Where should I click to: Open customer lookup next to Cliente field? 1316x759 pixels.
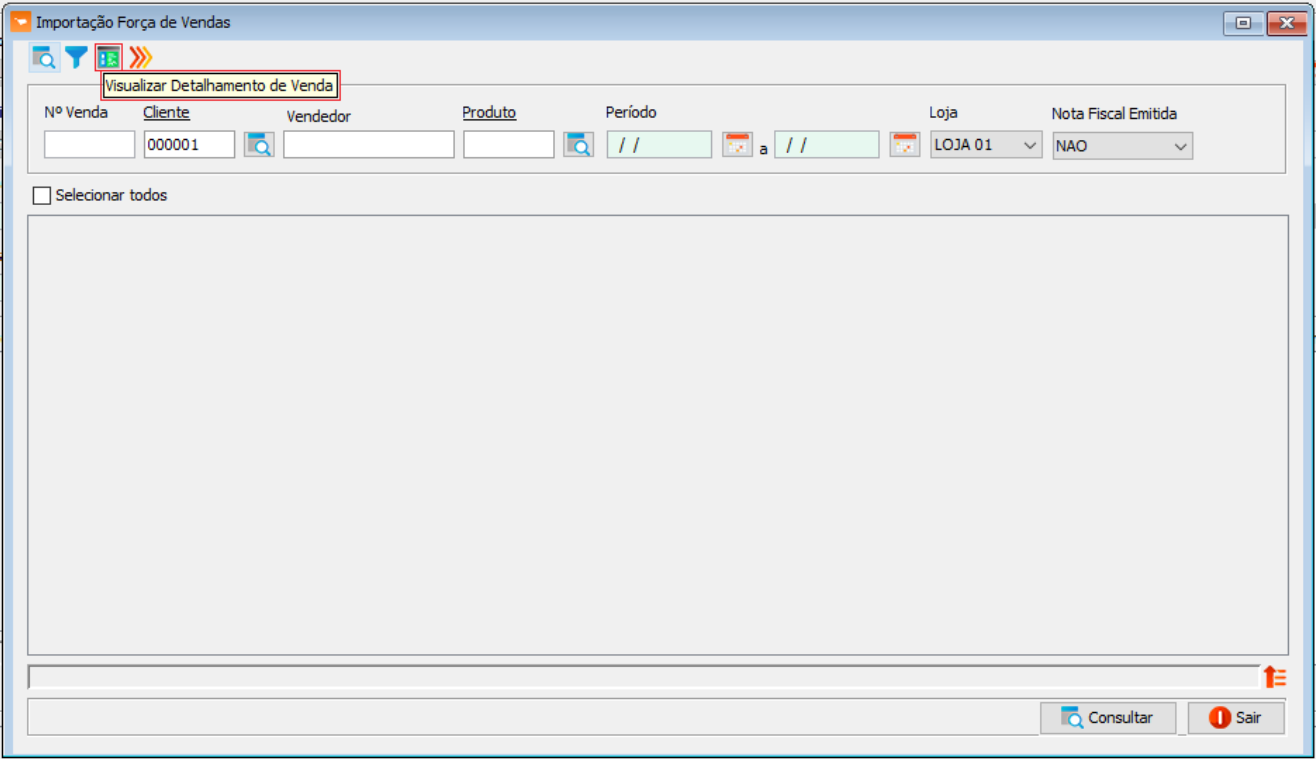[259, 145]
